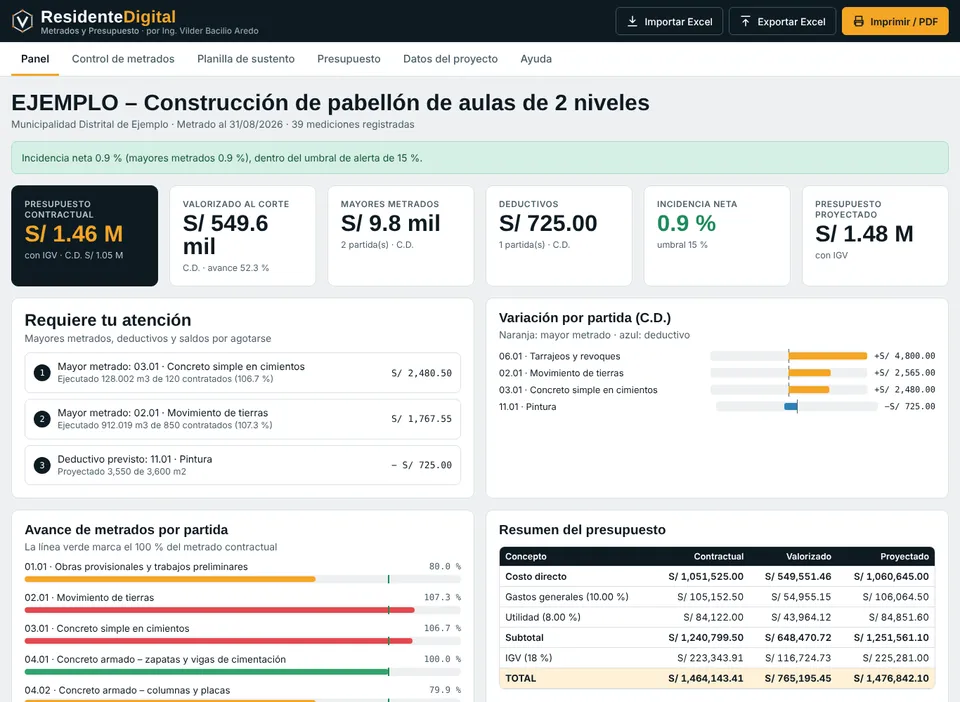The width and height of the screenshot is (960, 702).
Task: Click the Subtotal contractual value S/ 1,240,799.50
Action: click(x=706, y=638)
